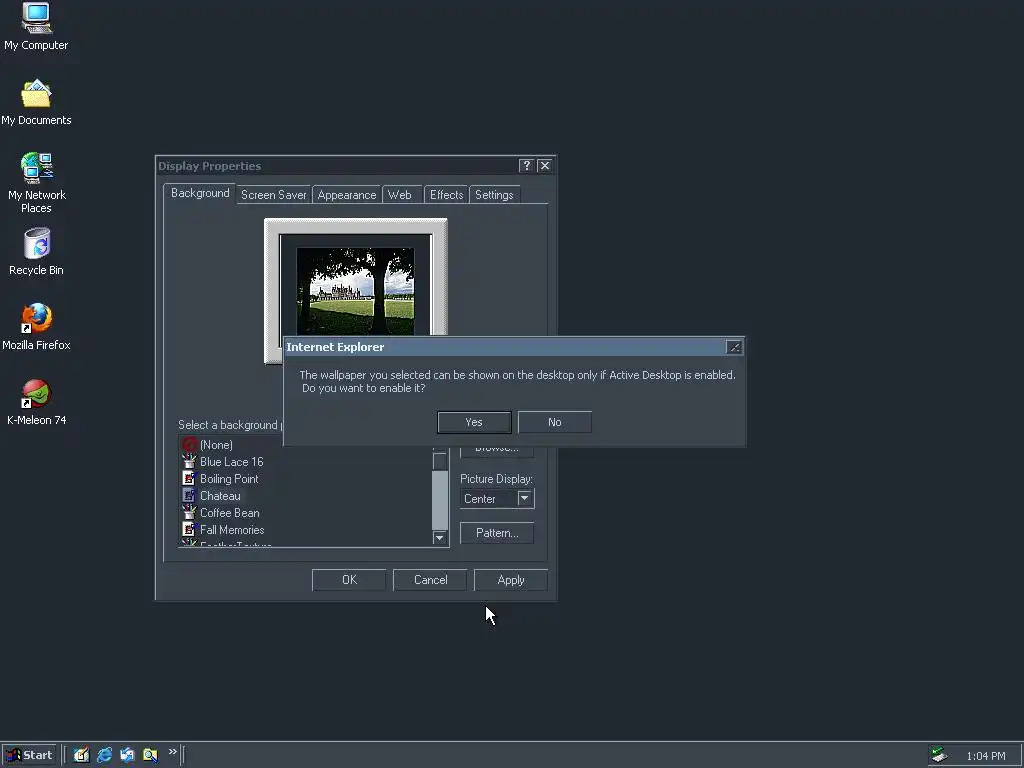This screenshot has width=1024, height=768.
Task: Open the Start menu
Action: (x=29, y=755)
